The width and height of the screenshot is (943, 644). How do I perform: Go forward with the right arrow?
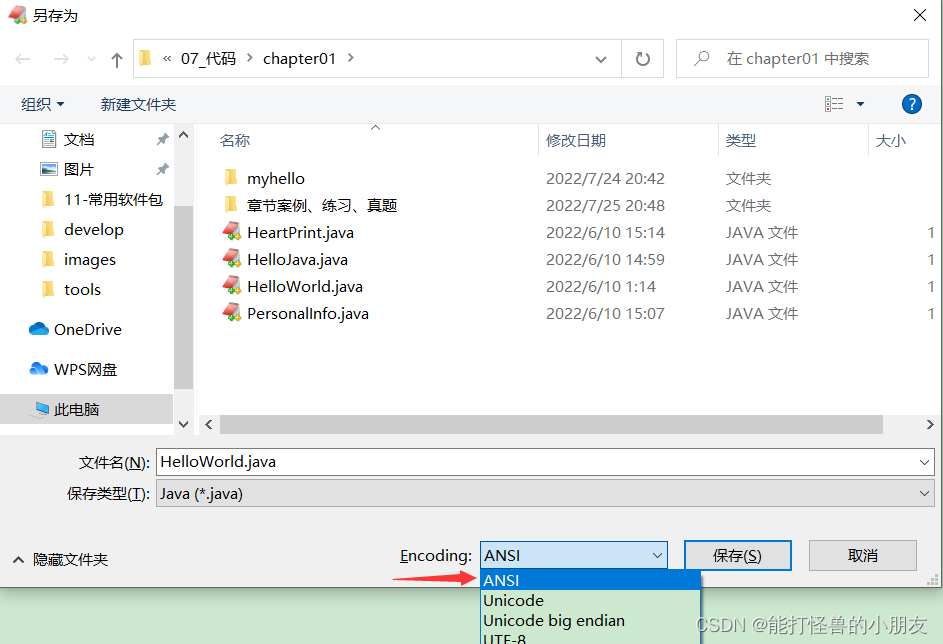61,59
